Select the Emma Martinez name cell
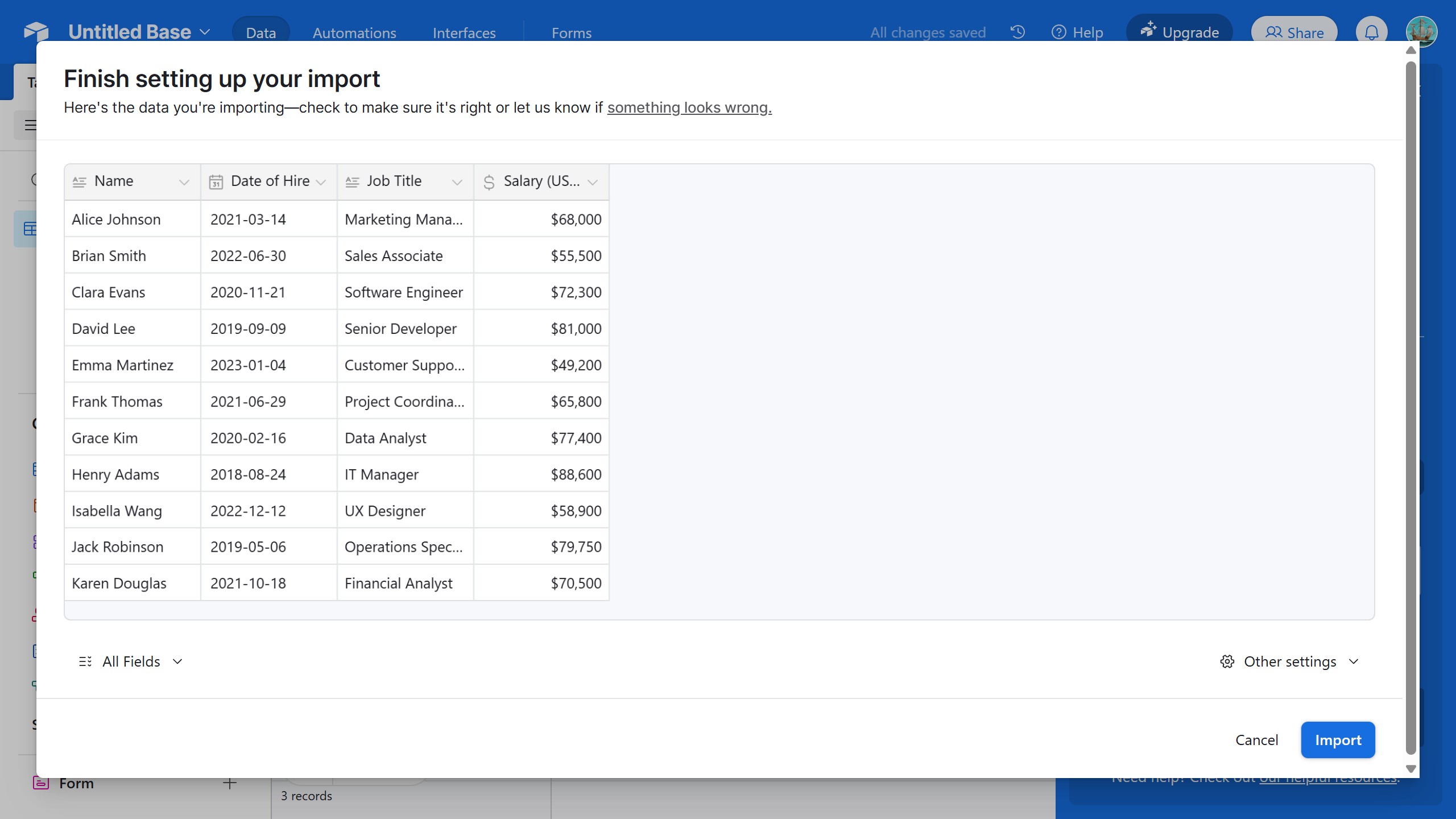The width and height of the screenshot is (1456, 819). [x=133, y=365]
